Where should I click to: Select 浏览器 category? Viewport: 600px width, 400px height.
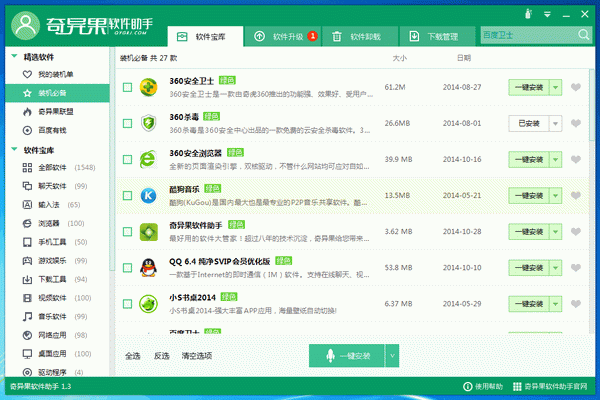click(57, 223)
